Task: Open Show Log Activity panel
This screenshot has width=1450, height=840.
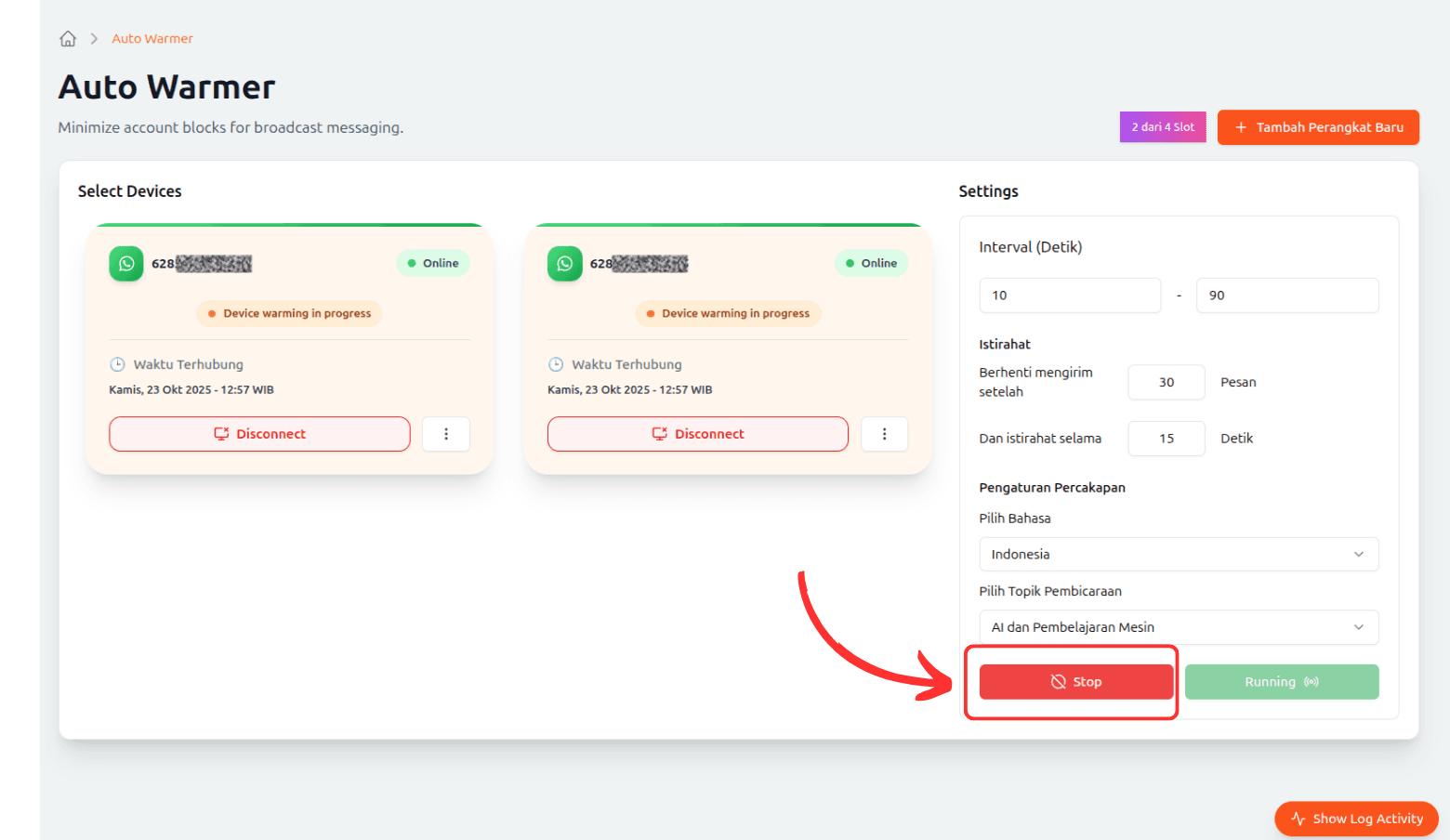Action: point(1356,819)
